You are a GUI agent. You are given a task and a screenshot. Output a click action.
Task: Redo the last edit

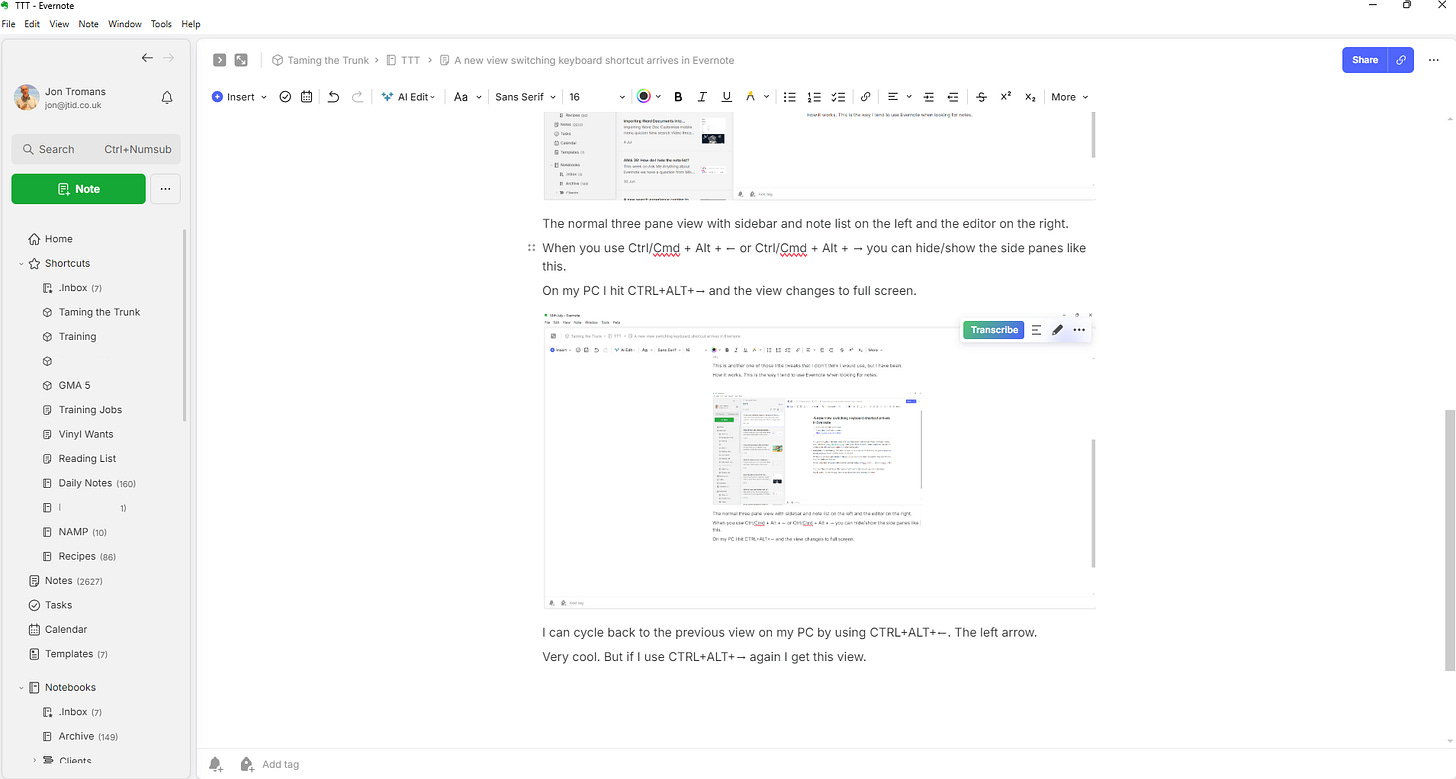pos(357,97)
